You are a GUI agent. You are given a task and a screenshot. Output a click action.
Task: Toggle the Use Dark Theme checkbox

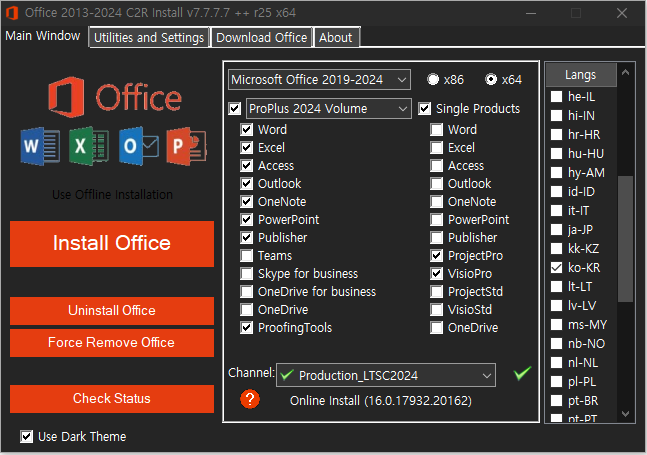26,436
